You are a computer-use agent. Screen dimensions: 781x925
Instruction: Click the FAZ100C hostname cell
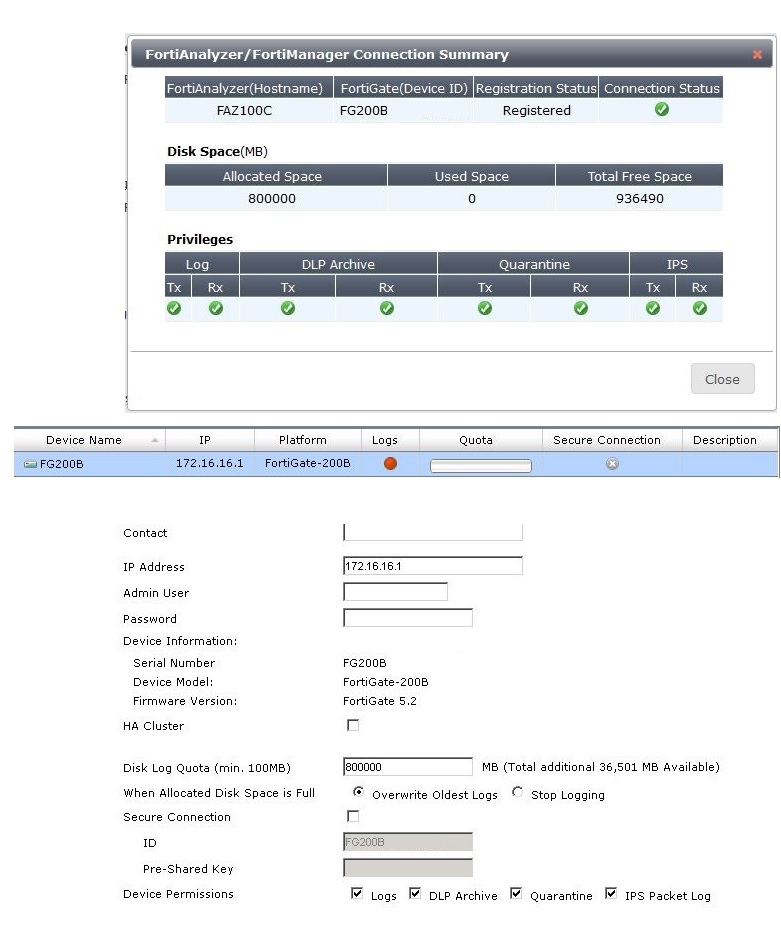244,111
